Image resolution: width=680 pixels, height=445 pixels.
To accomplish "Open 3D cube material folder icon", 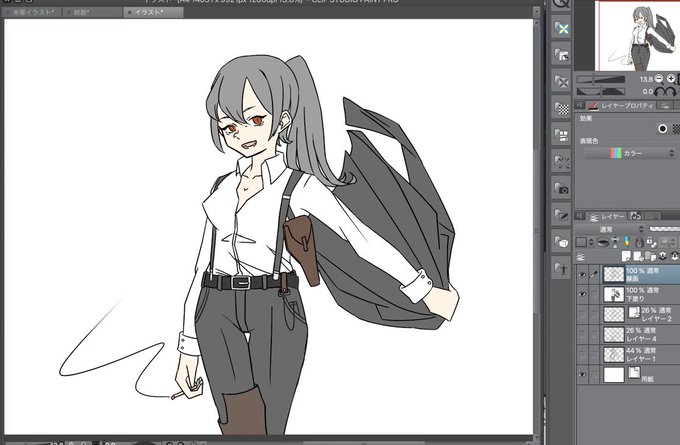I will pyautogui.click(x=562, y=242).
